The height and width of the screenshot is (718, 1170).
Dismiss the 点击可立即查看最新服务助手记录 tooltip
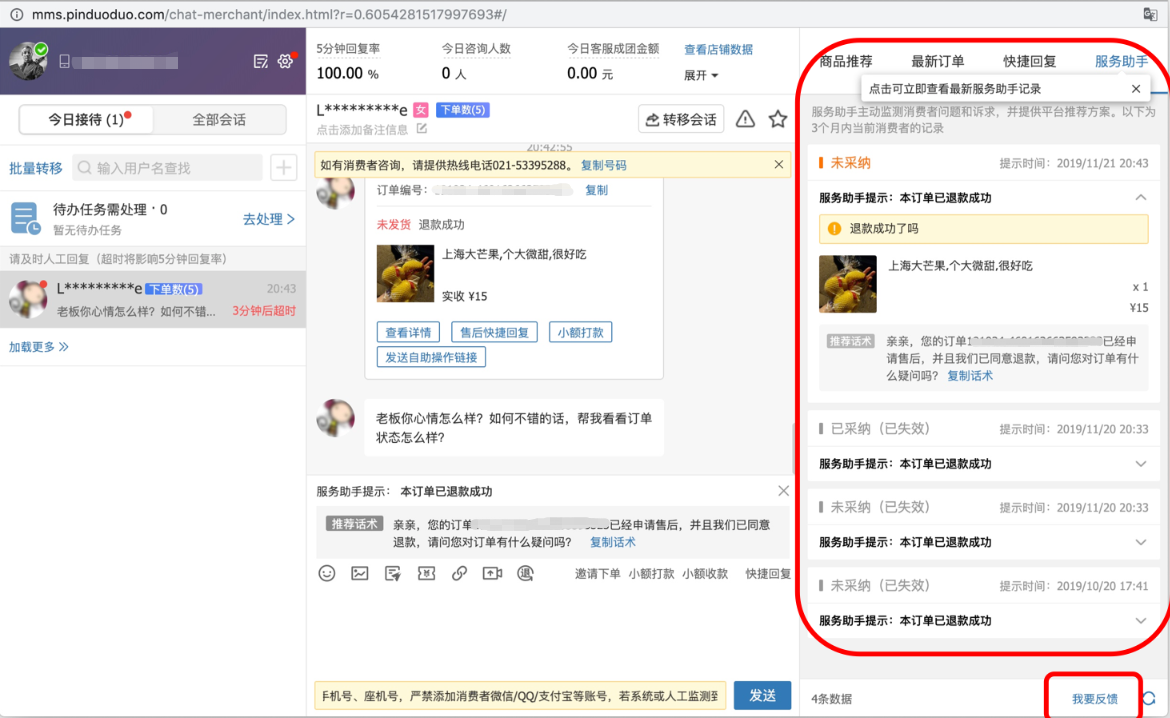pos(1136,89)
